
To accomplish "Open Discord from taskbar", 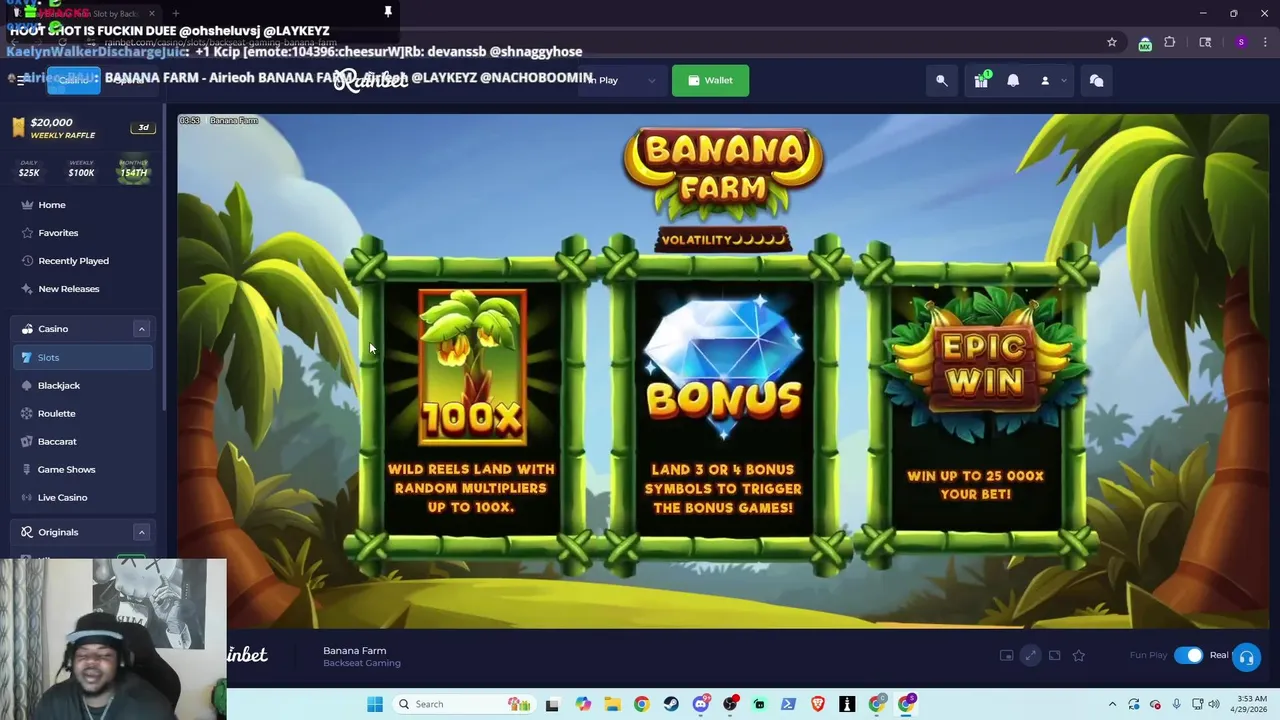I will click(701, 704).
